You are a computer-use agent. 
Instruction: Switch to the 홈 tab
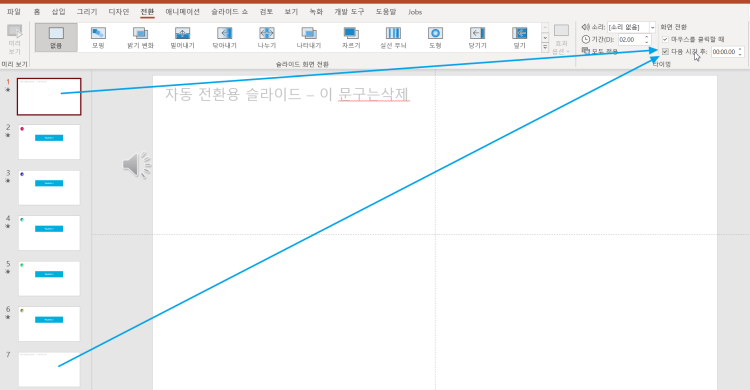[x=37, y=12]
